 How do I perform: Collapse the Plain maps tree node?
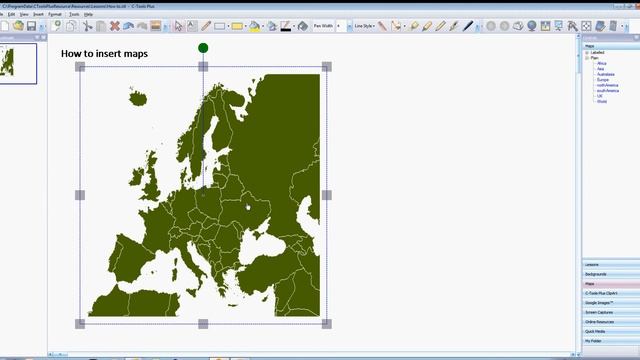[587, 58]
